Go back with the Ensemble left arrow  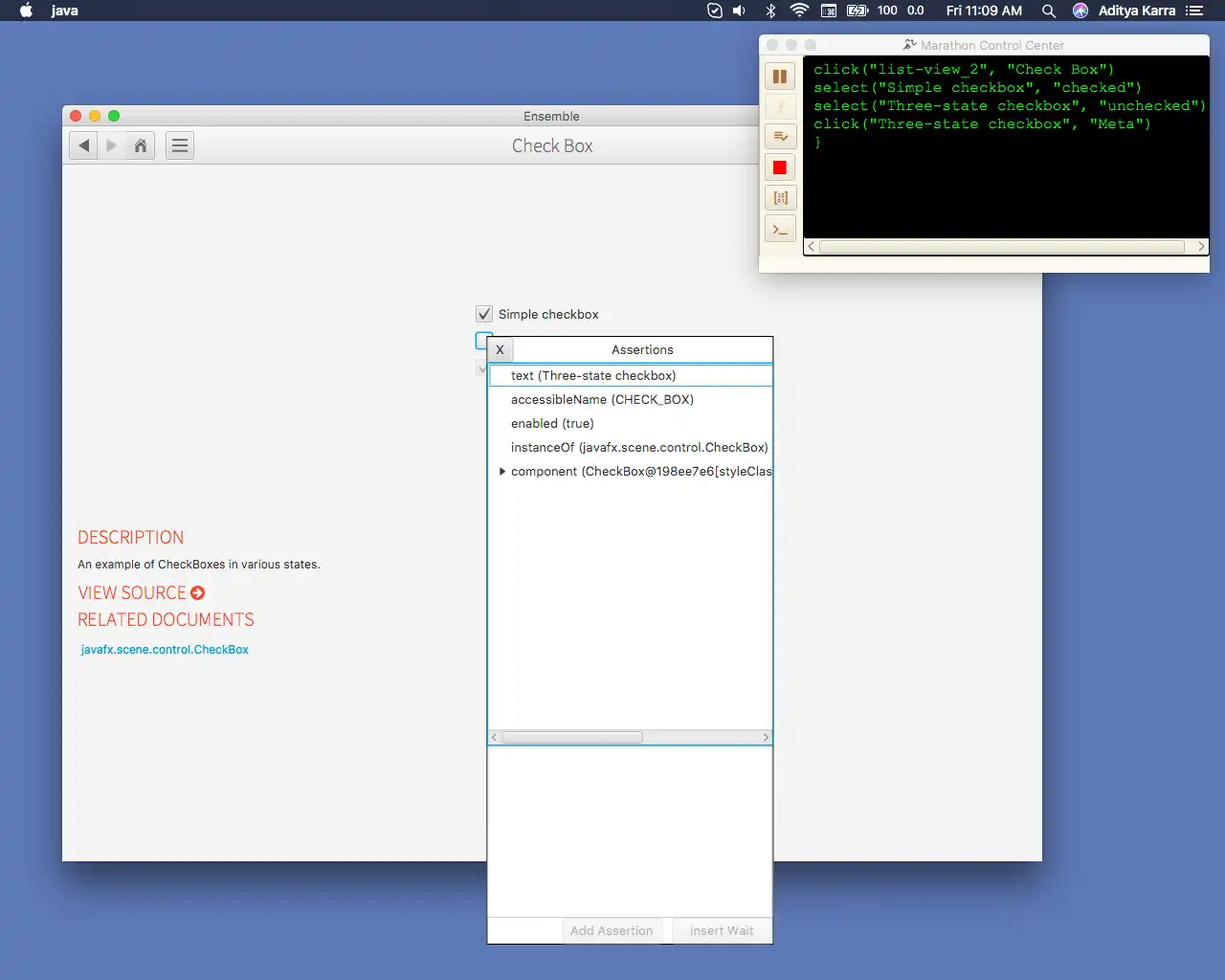[84, 145]
